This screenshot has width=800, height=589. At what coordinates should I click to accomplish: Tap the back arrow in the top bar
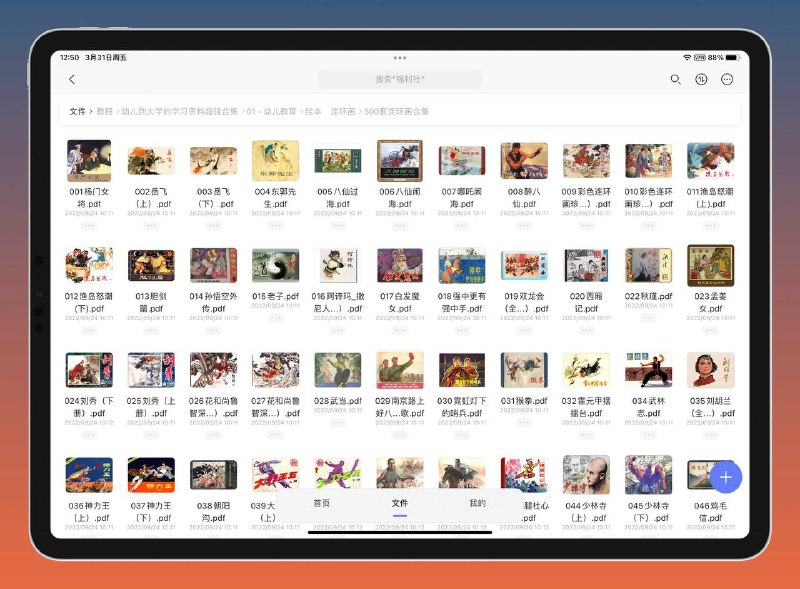click(72, 79)
